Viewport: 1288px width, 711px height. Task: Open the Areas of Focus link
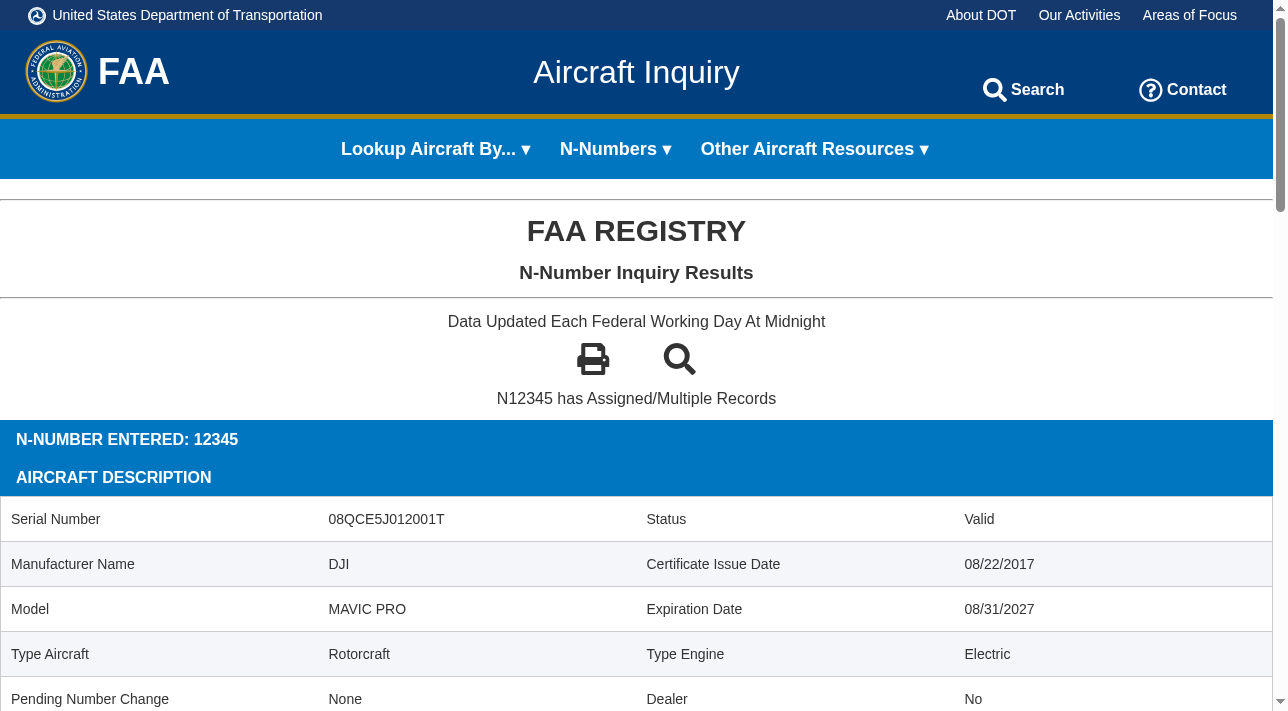click(x=1190, y=15)
